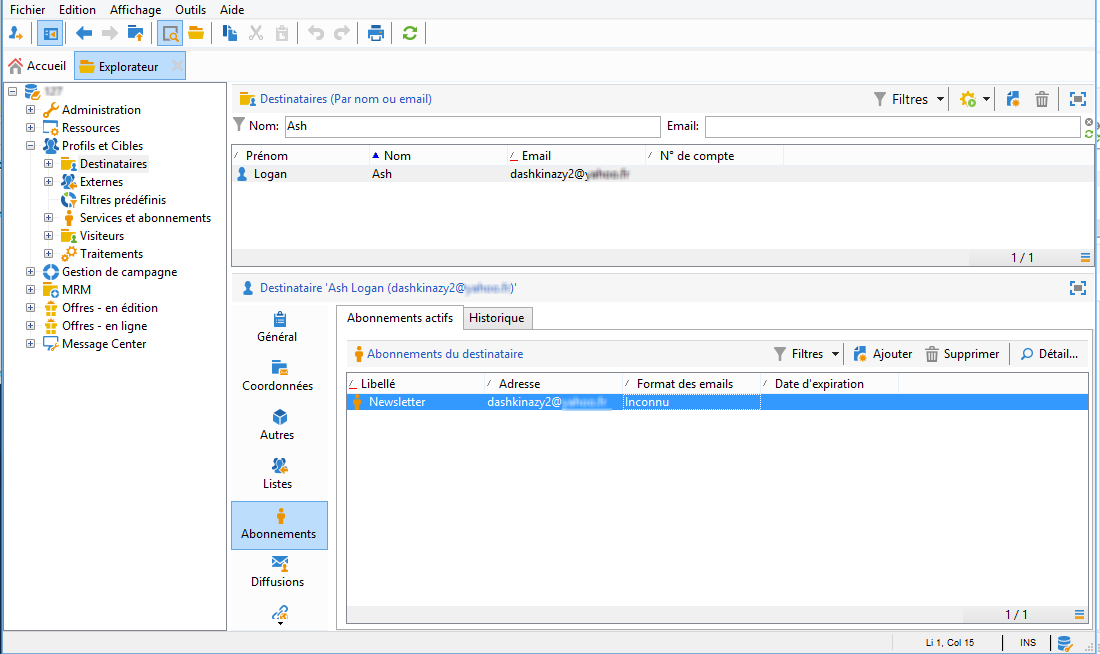Open the Autres section

click(x=277, y=425)
